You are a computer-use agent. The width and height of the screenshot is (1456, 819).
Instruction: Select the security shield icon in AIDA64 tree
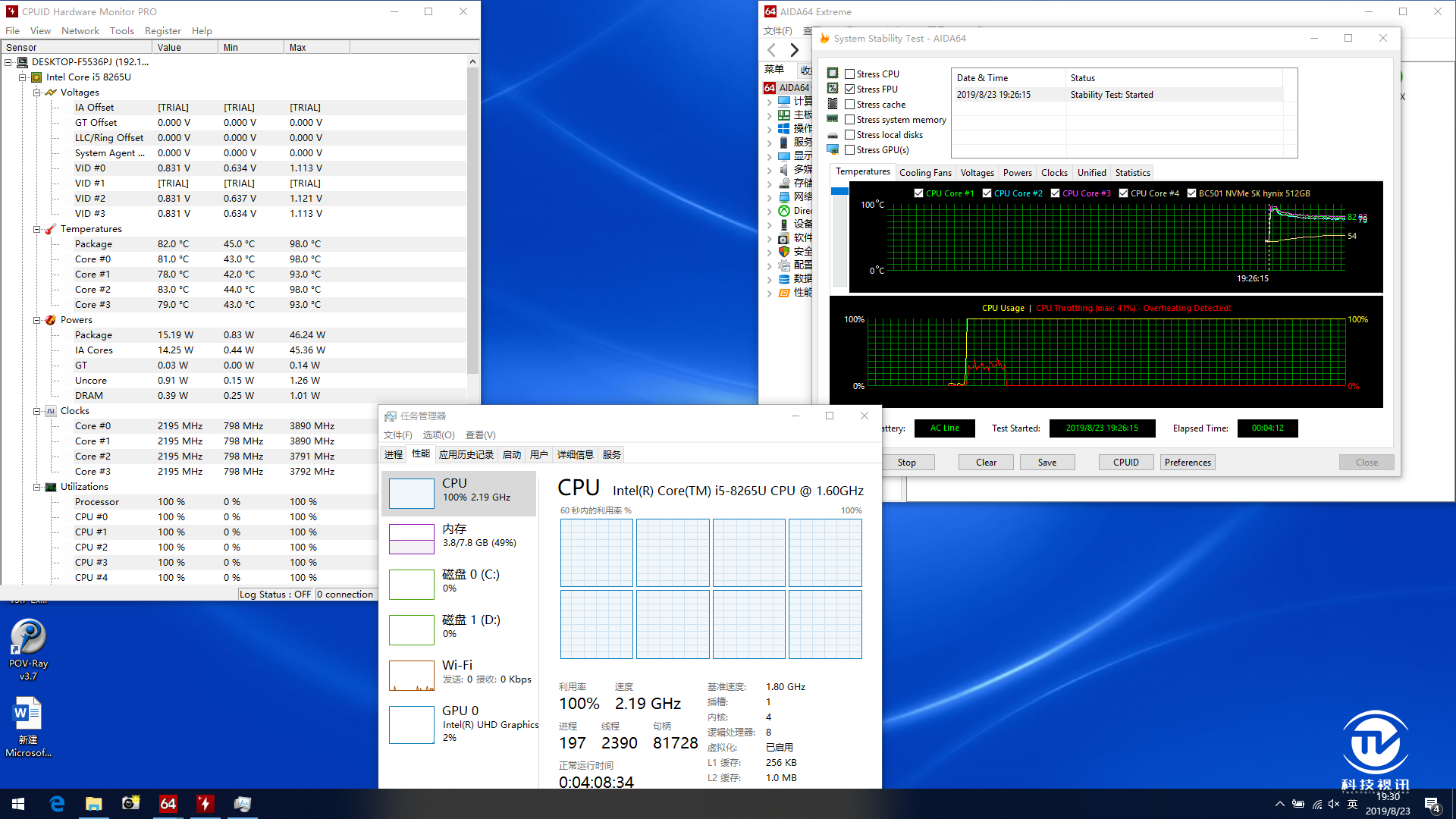(x=784, y=252)
